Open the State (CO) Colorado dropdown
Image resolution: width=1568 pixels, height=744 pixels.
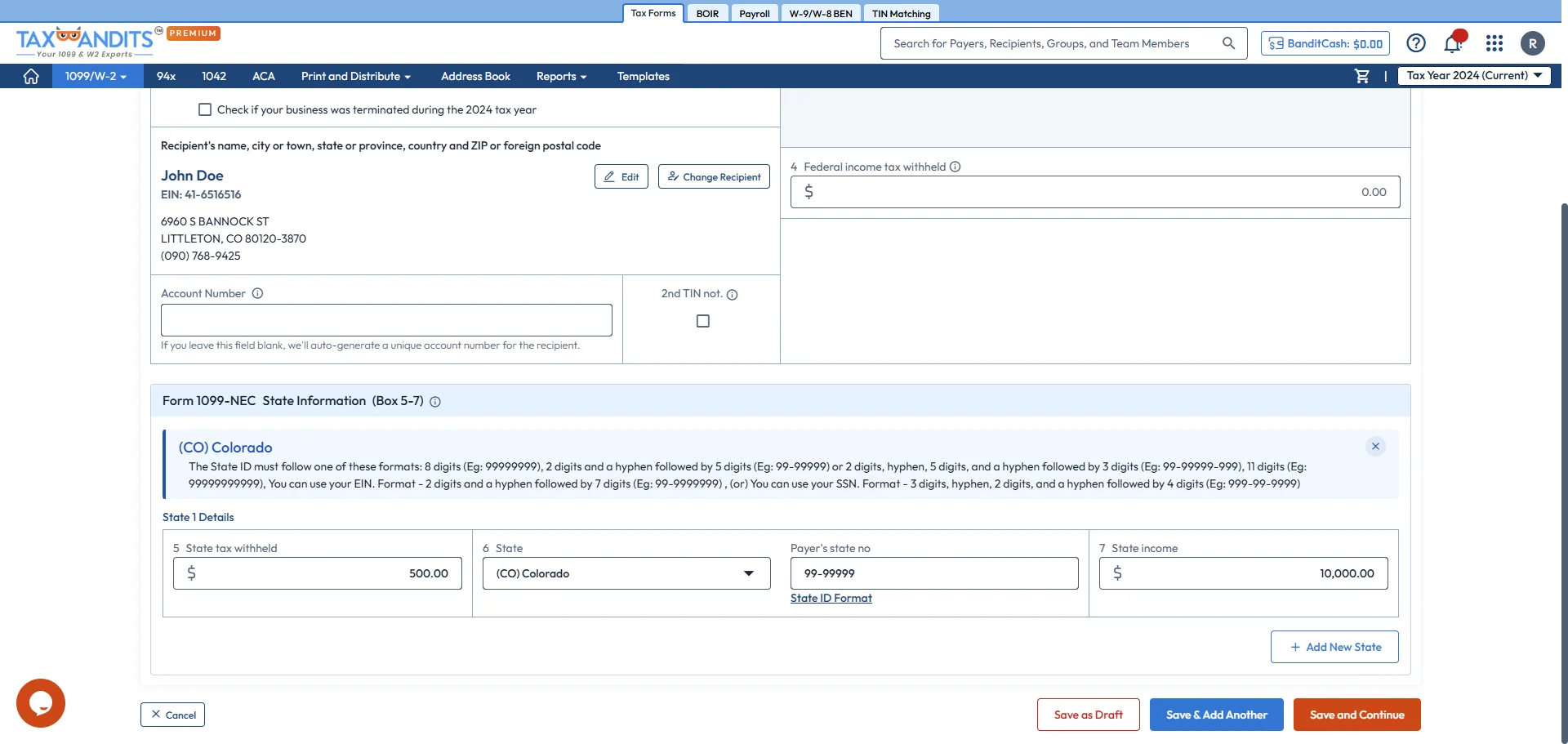coord(626,573)
